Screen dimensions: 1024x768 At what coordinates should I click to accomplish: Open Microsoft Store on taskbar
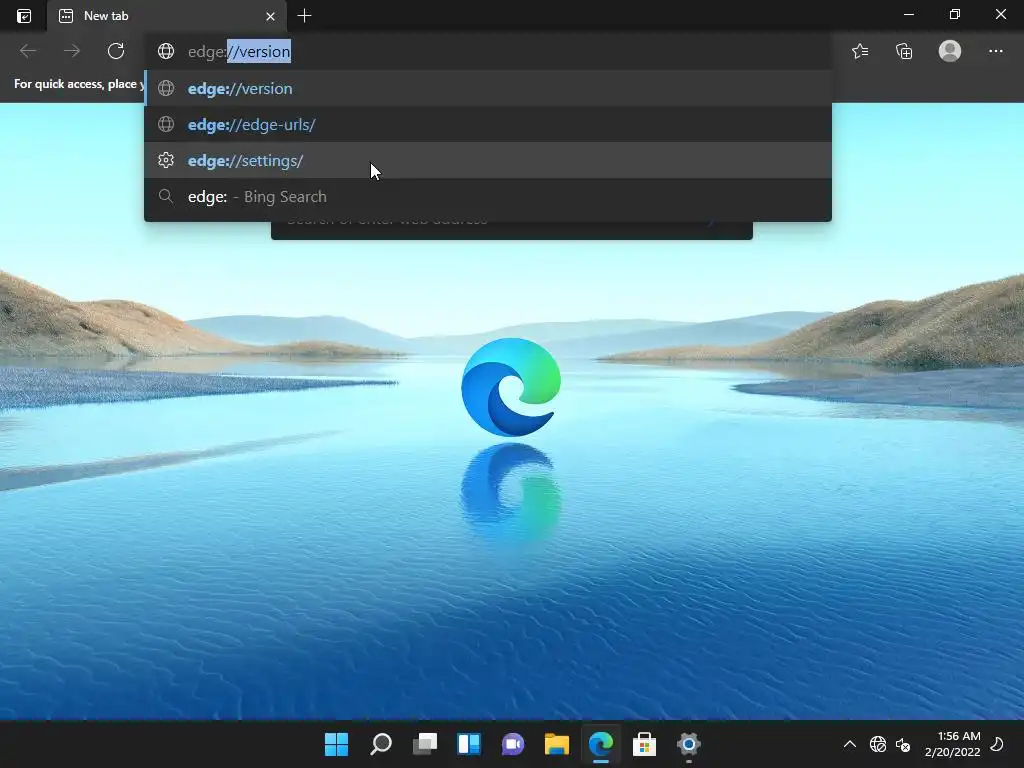(x=645, y=744)
